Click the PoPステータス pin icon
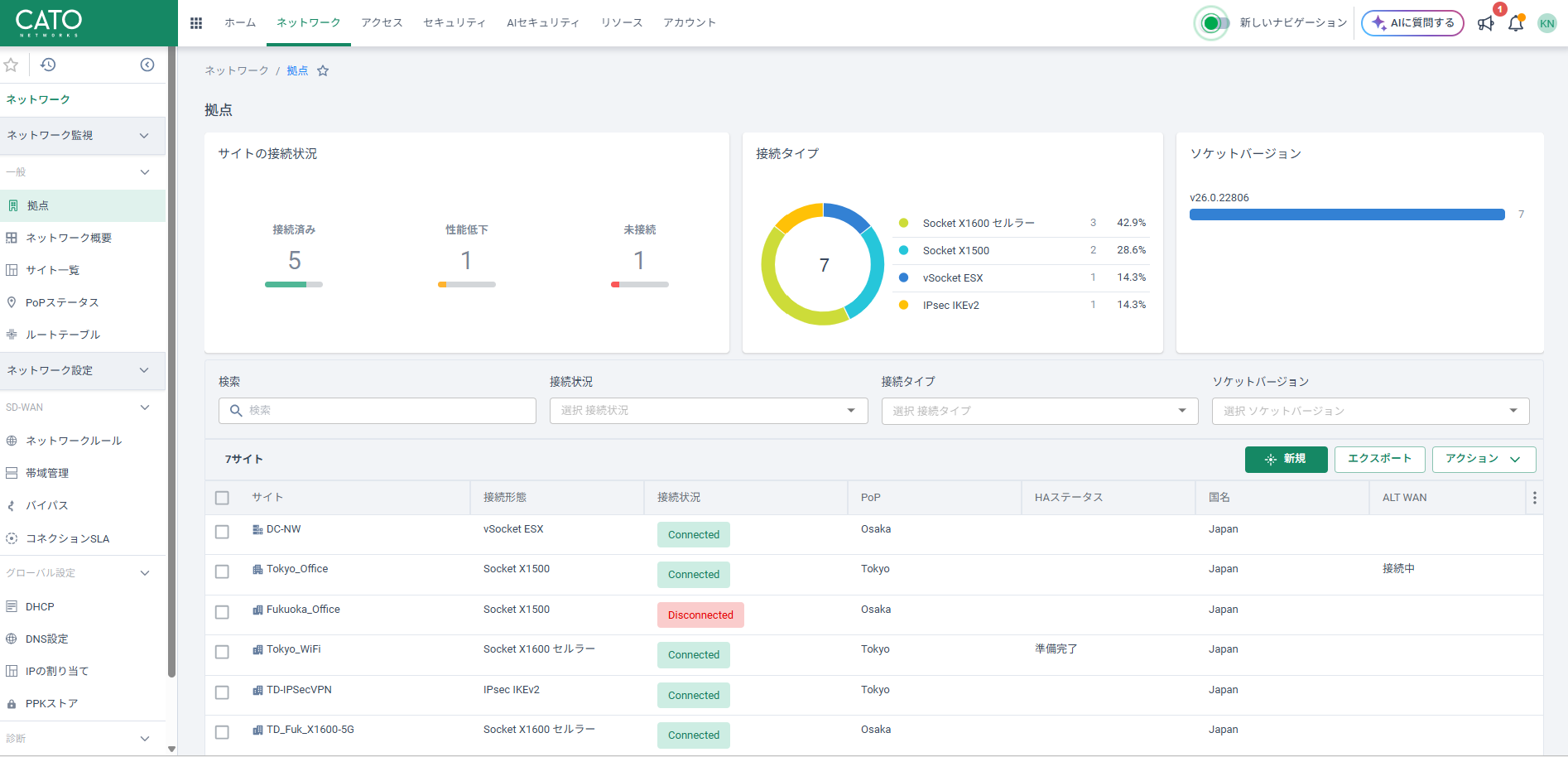The image size is (1568, 757). click(x=12, y=302)
